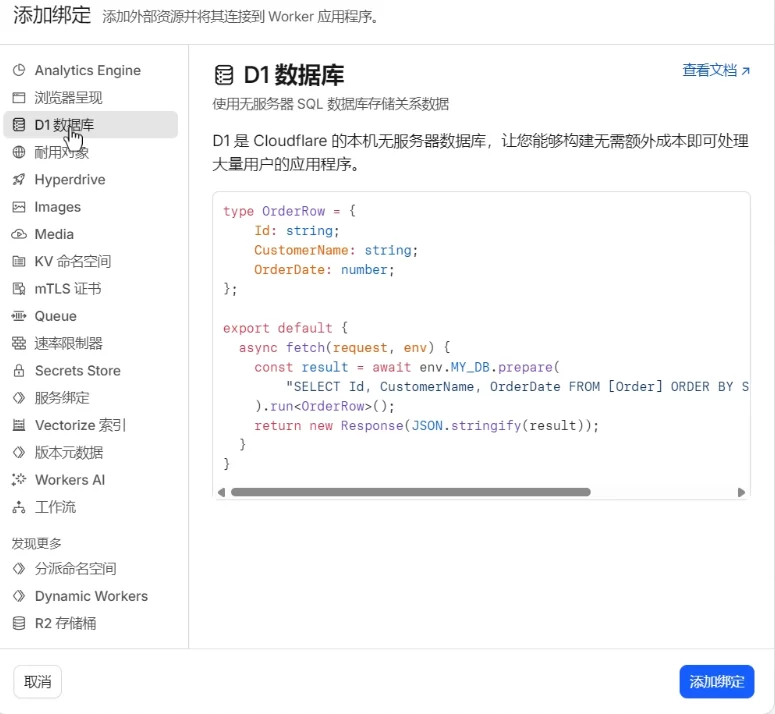Choose 速率限制器 from the list

[x=68, y=343]
